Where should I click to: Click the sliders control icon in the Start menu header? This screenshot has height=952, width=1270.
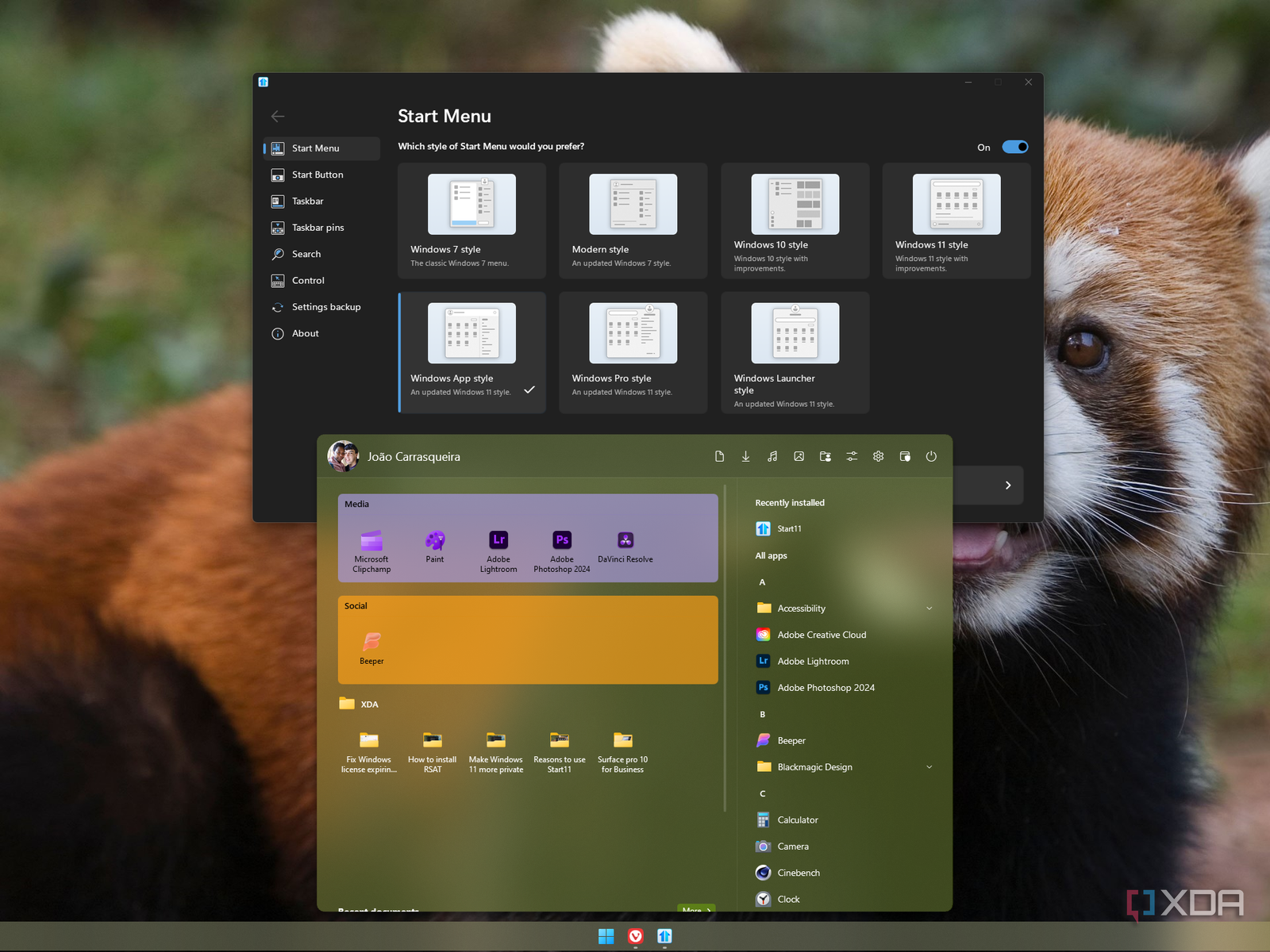852,456
